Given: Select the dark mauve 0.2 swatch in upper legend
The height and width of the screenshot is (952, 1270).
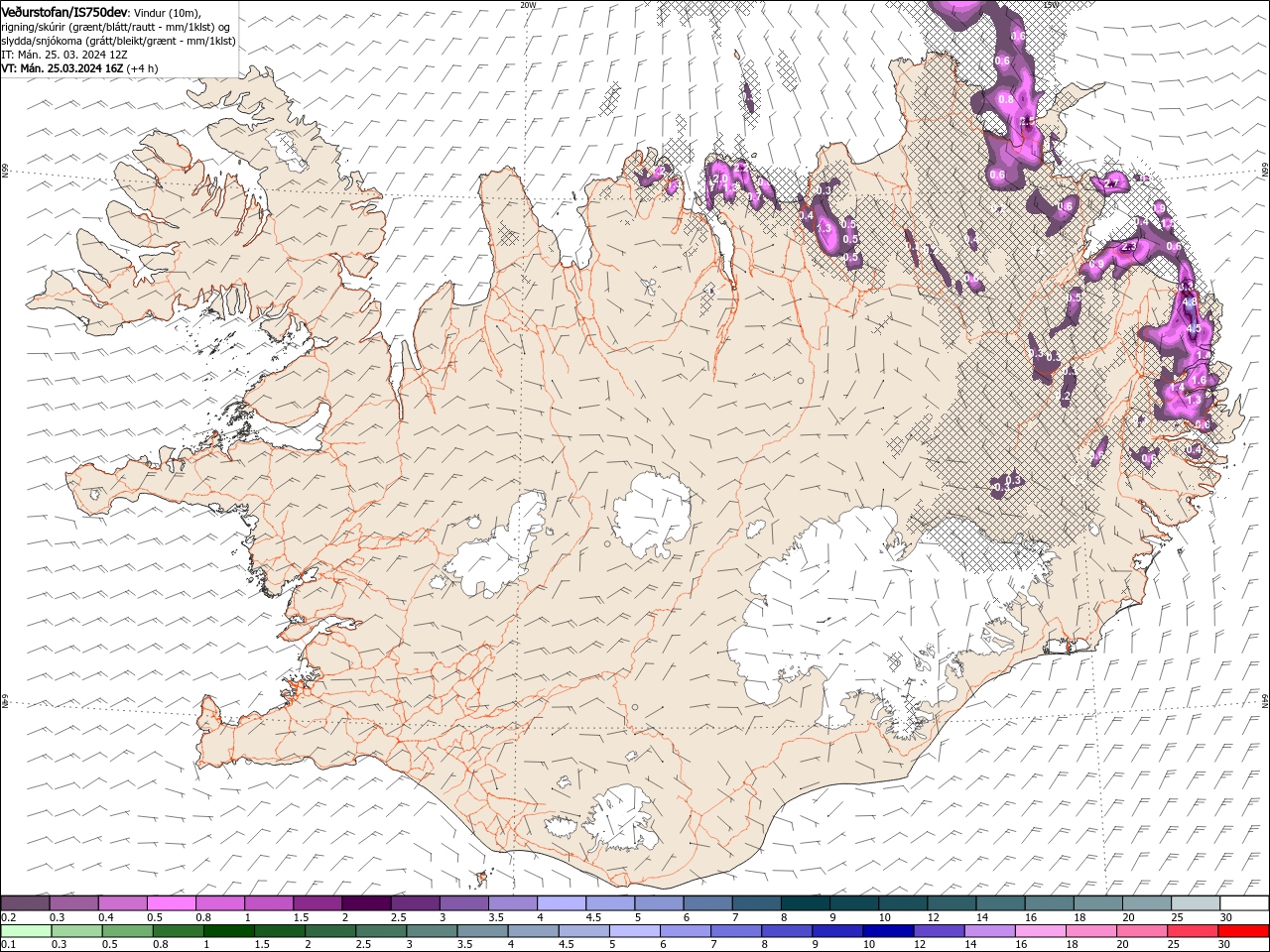Looking at the screenshot, I should (x=25, y=903).
